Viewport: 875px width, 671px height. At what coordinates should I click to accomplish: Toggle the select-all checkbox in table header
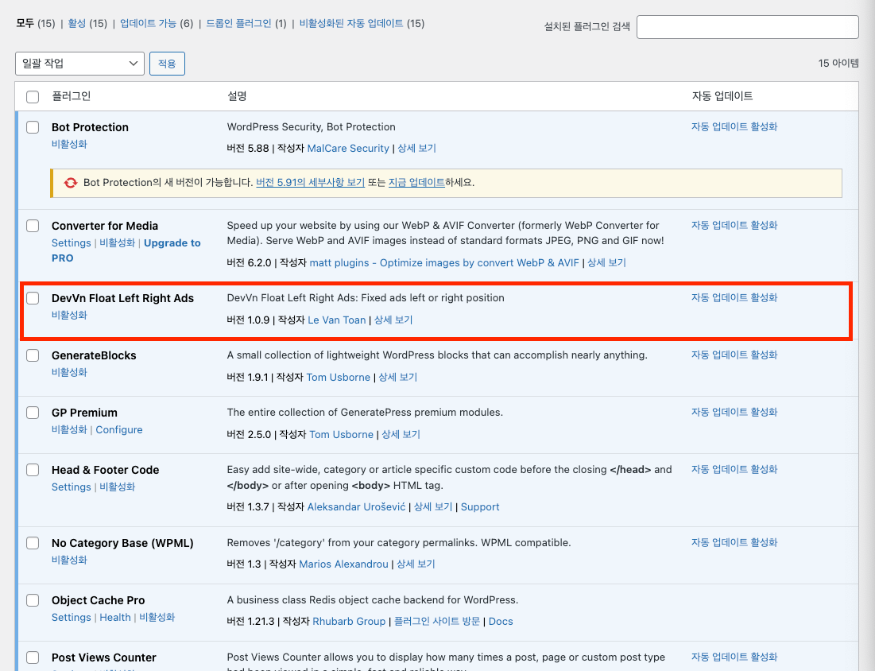pyautogui.click(x=33, y=97)
